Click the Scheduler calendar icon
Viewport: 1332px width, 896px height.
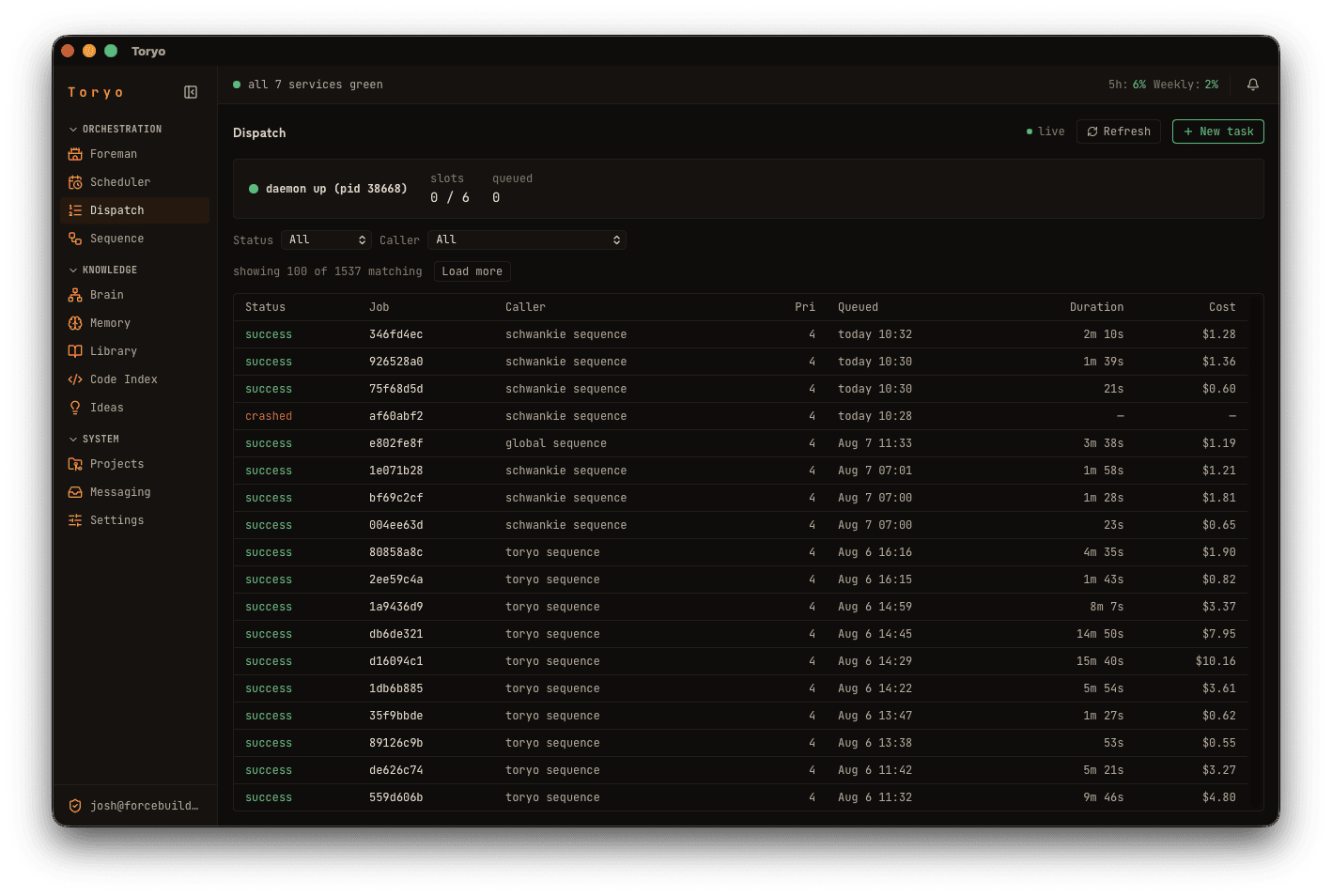[75, 182]
